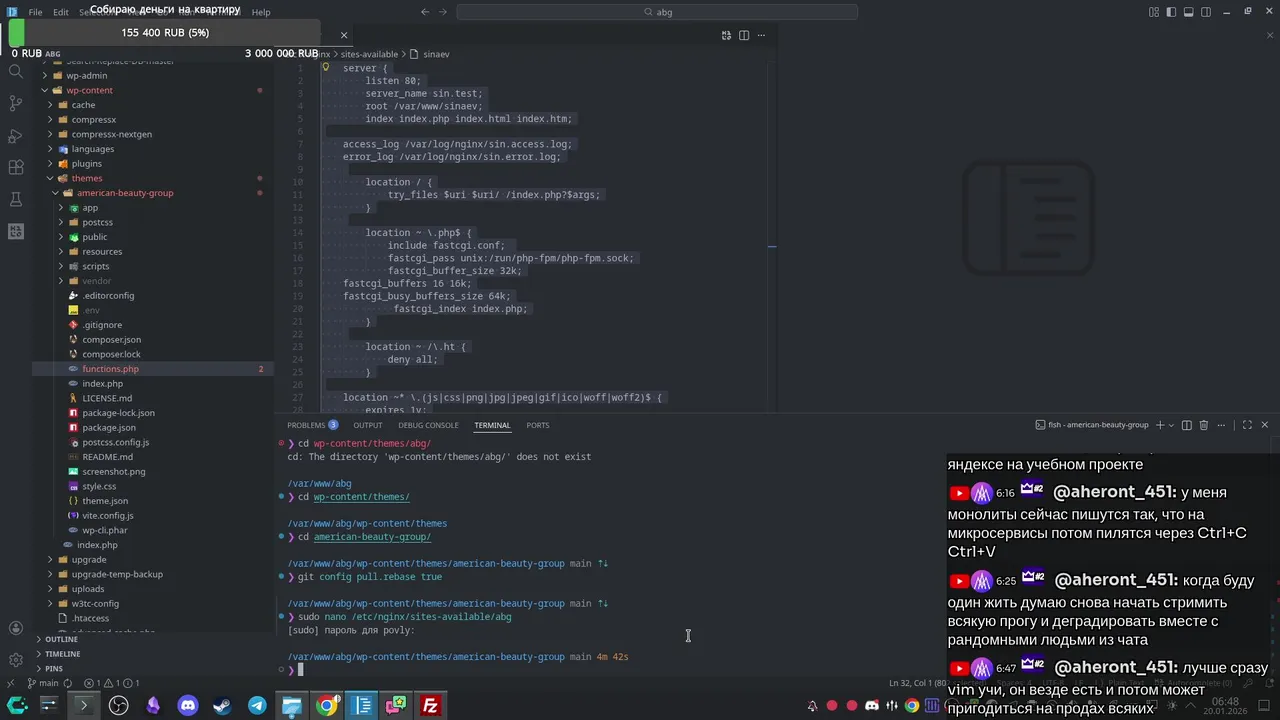The width and height of the screenshot is (1280, 720).
Task: Close the terminal panel
Action: coord(1264,425)
